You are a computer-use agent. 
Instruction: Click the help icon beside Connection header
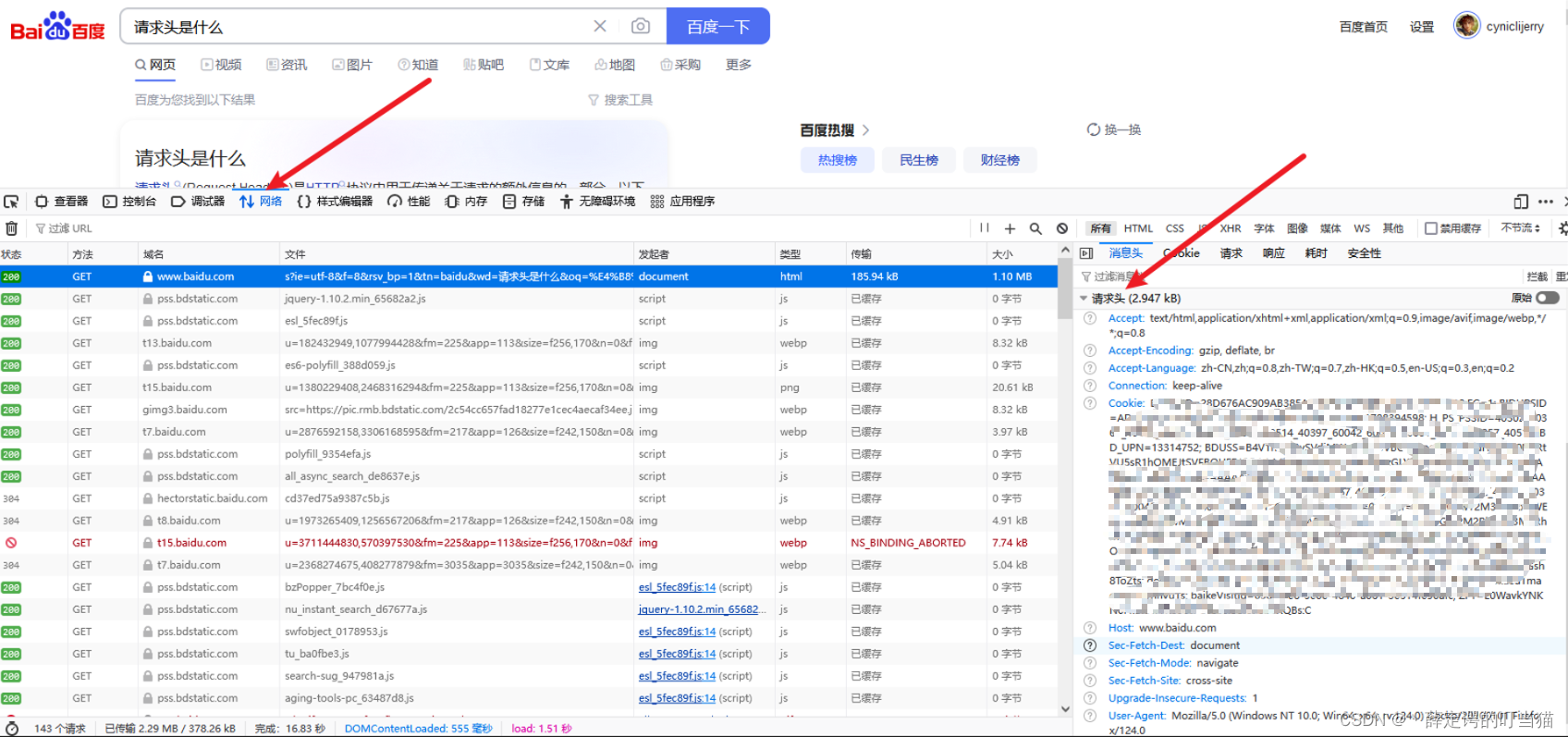point(1090,386)
